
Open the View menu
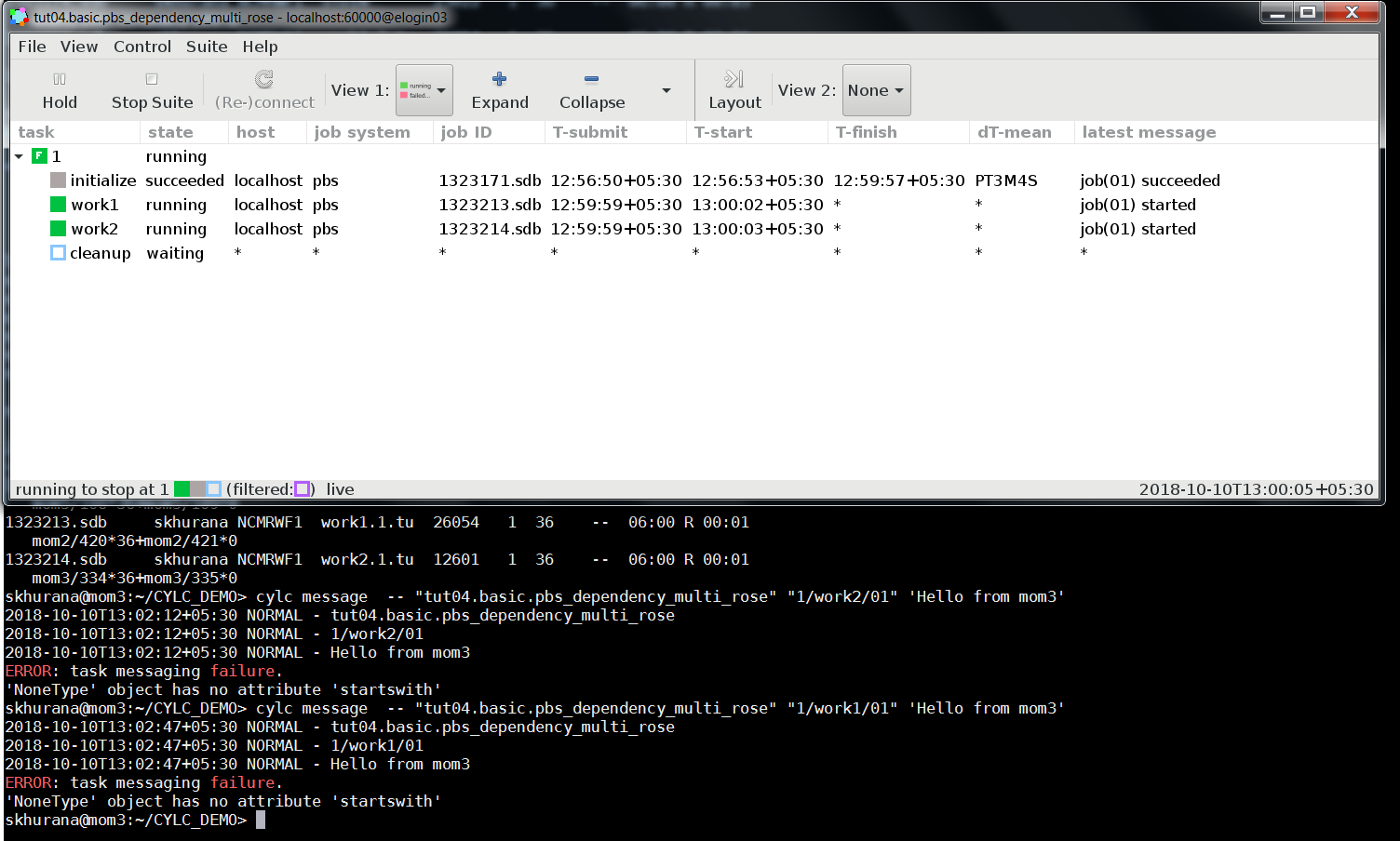[x=79, y=47]
